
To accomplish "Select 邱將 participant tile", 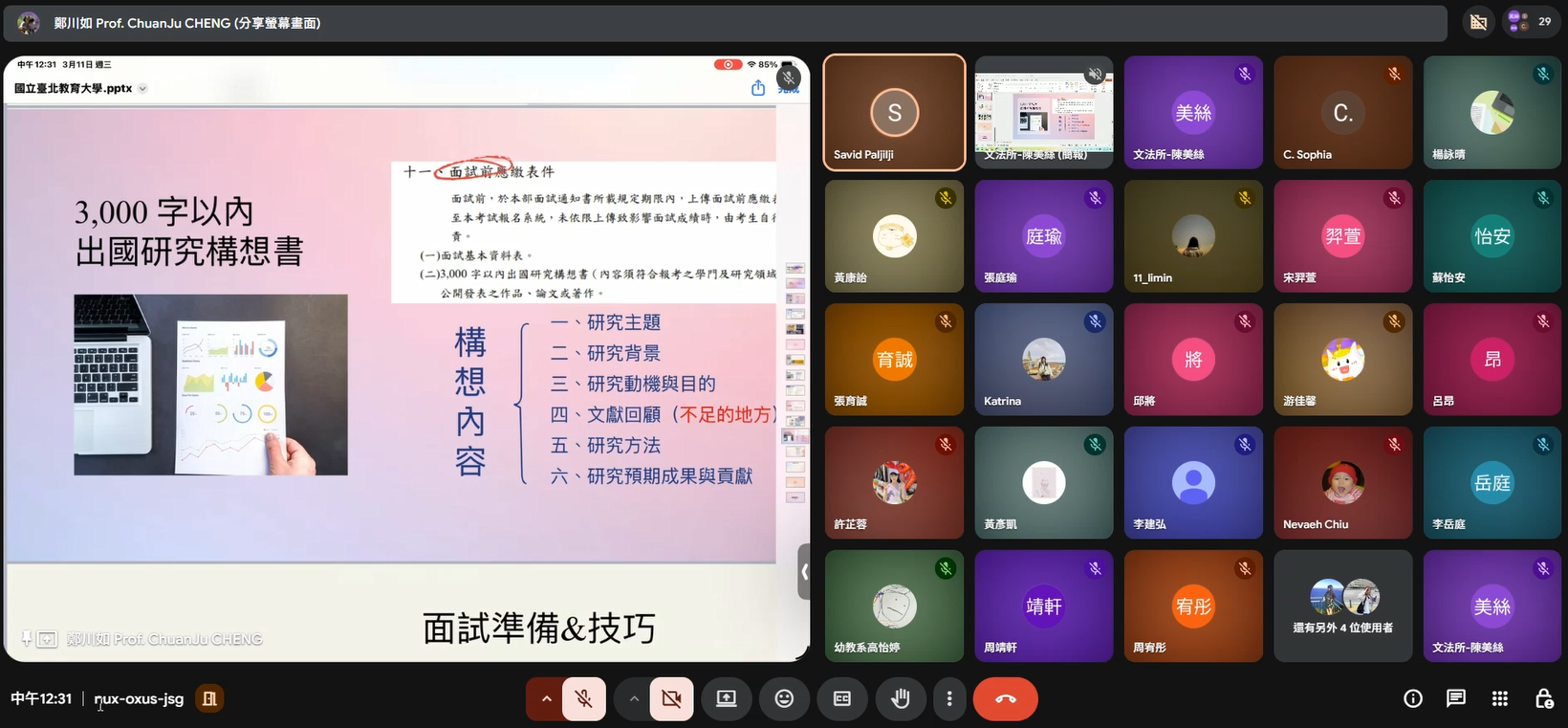I will pos(1193,359).
